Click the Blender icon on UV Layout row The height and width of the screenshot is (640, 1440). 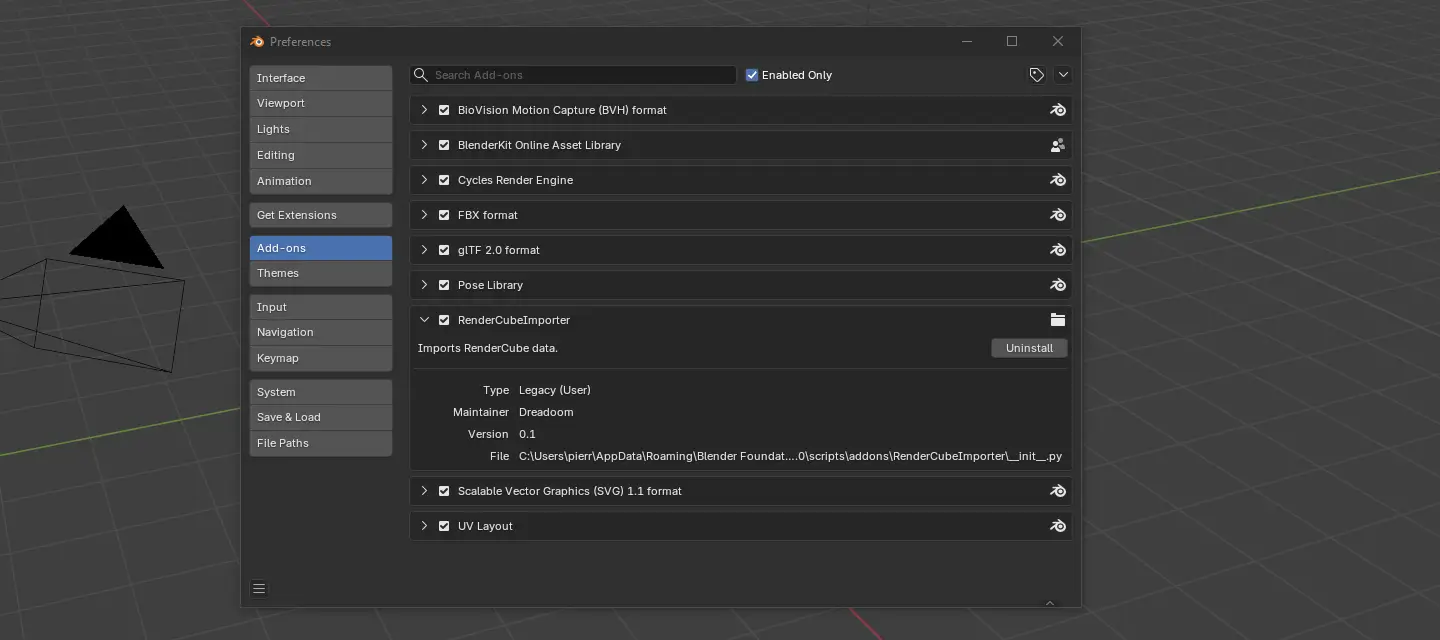coord(1058,526)
